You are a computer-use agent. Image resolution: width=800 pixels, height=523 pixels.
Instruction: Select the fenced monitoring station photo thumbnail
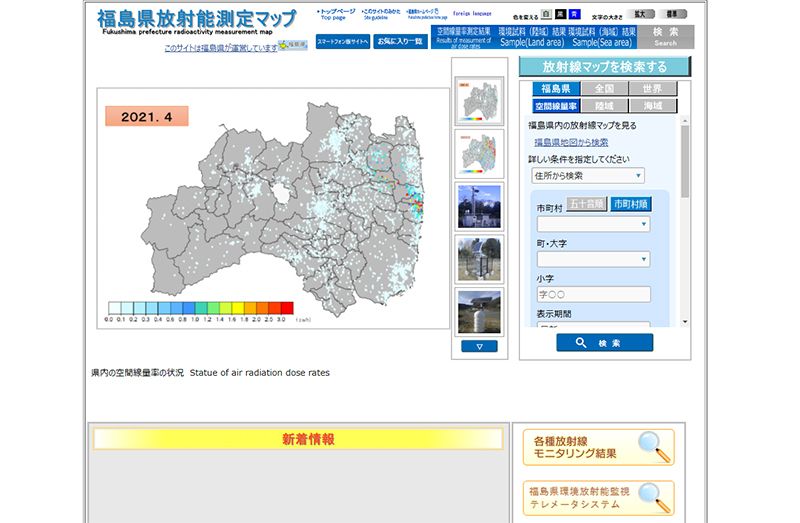479,259
